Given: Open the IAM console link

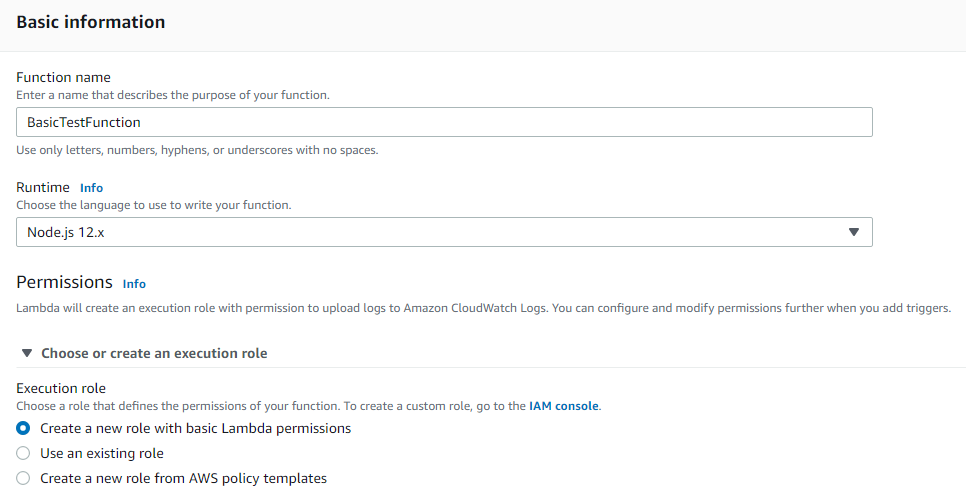Looking at the screenshot, I should (564, 406).
